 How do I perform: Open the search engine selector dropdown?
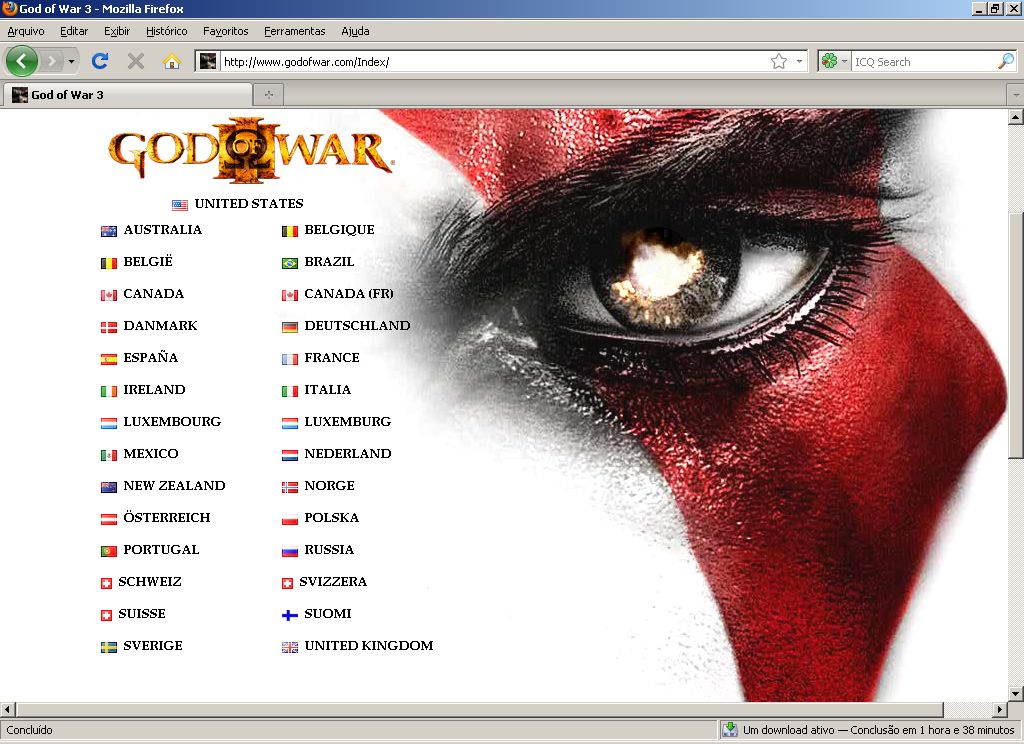[834, 62]
